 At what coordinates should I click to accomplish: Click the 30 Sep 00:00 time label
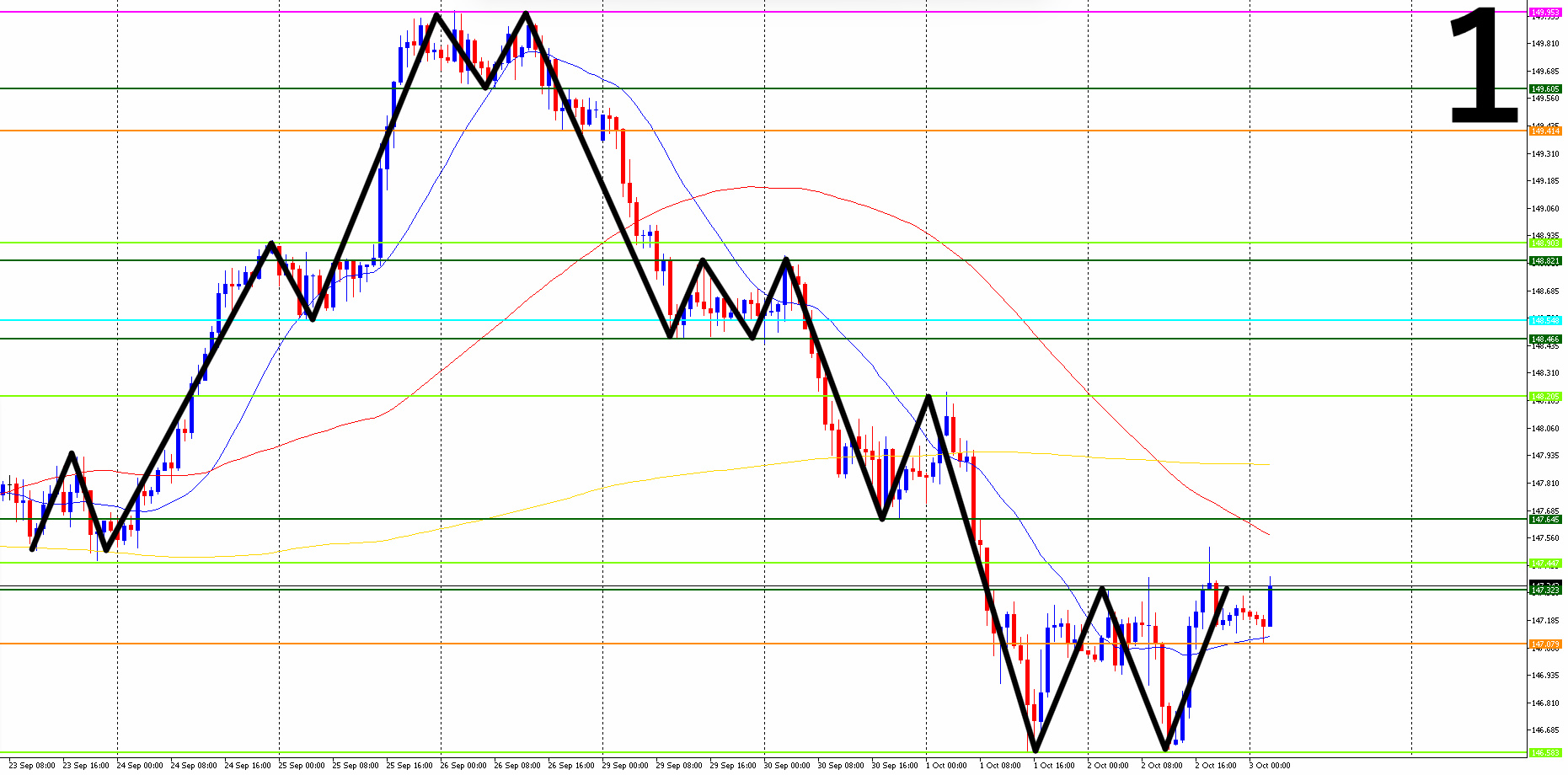pyautogui.click(x=787, y=766)
